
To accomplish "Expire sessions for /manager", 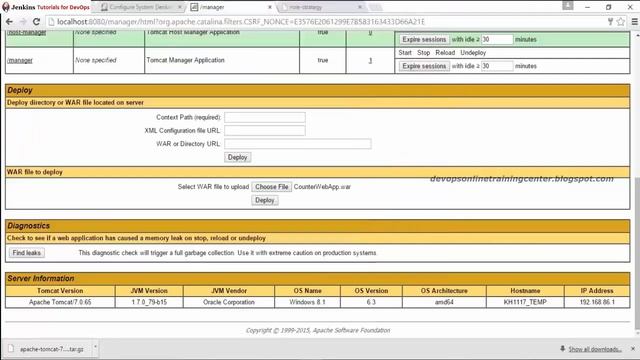I will pos(424,66).
